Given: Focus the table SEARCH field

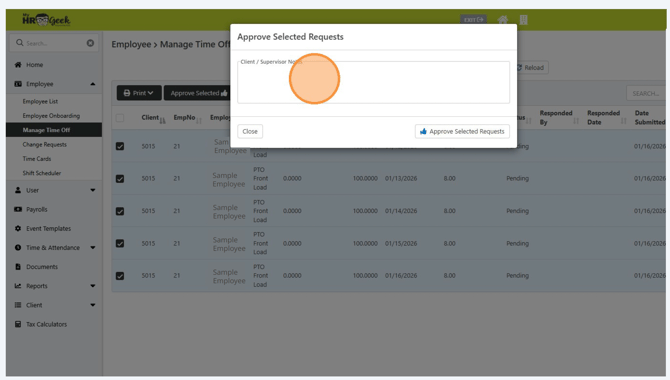Looking at the screenshot, I should 646,93.
